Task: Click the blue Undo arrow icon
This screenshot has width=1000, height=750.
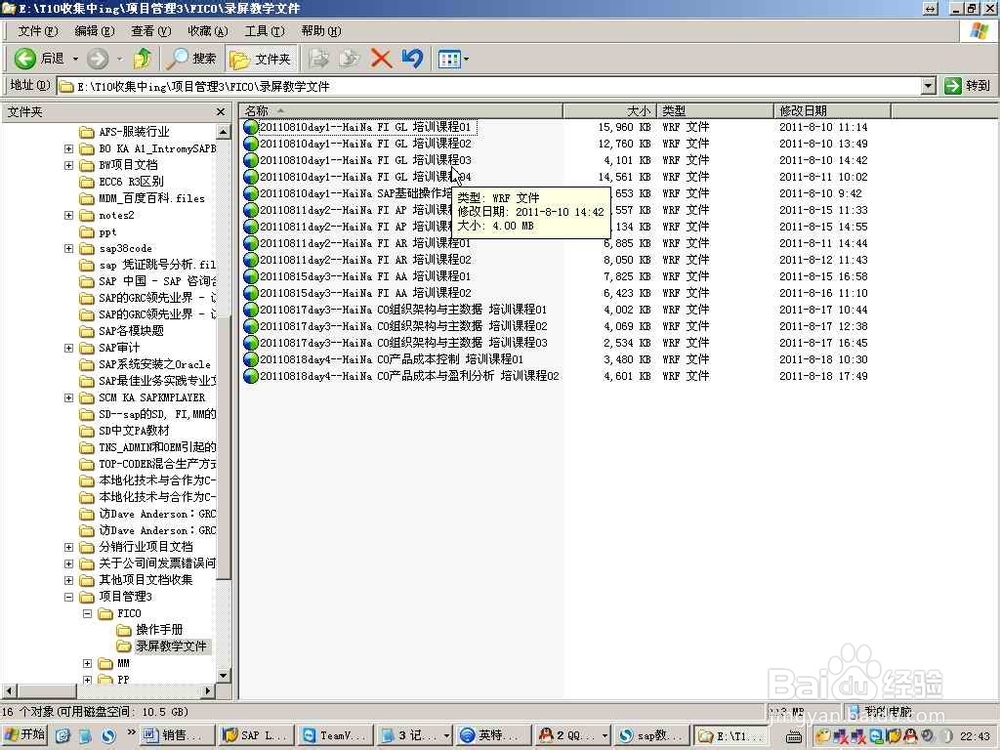Action: 413,59
